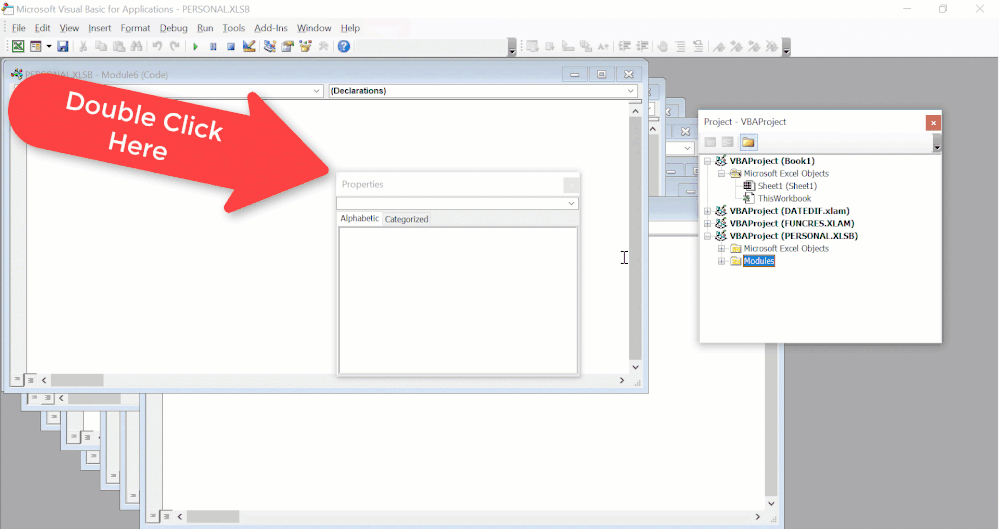
Task: Switch to Procedure View in Module6 window
Action: (x=17, y=380)
